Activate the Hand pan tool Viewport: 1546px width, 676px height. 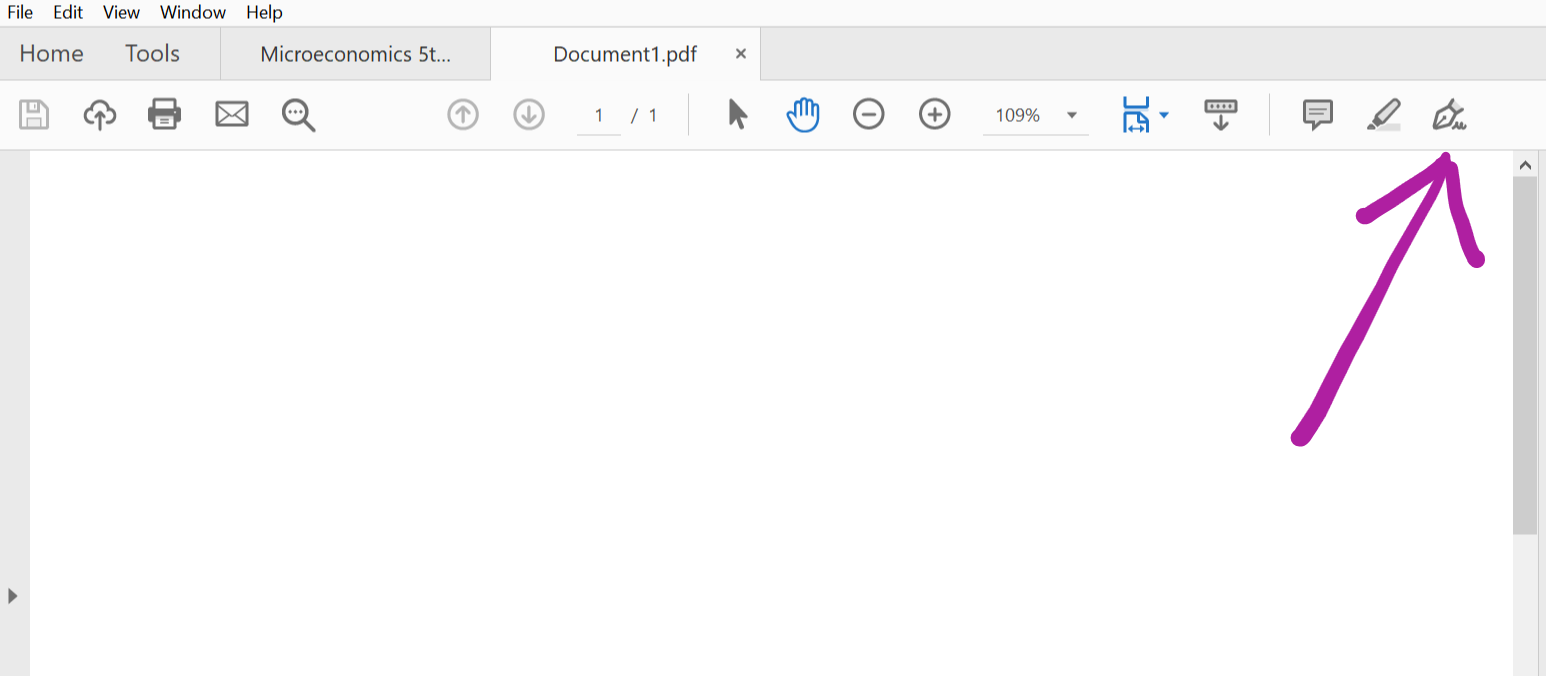[x=803, y=114]
